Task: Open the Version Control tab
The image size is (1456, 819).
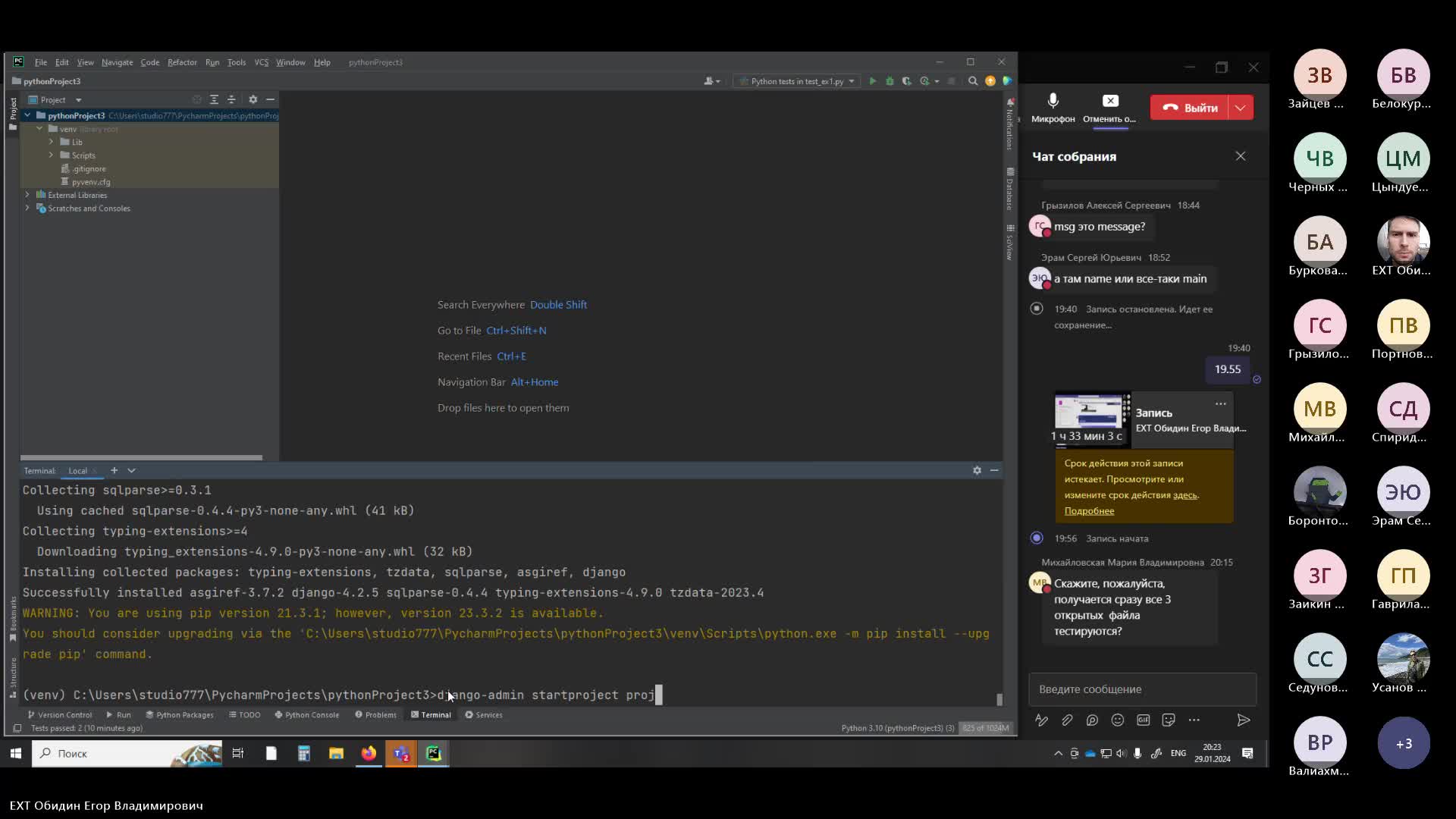Action: click(59, 714)
